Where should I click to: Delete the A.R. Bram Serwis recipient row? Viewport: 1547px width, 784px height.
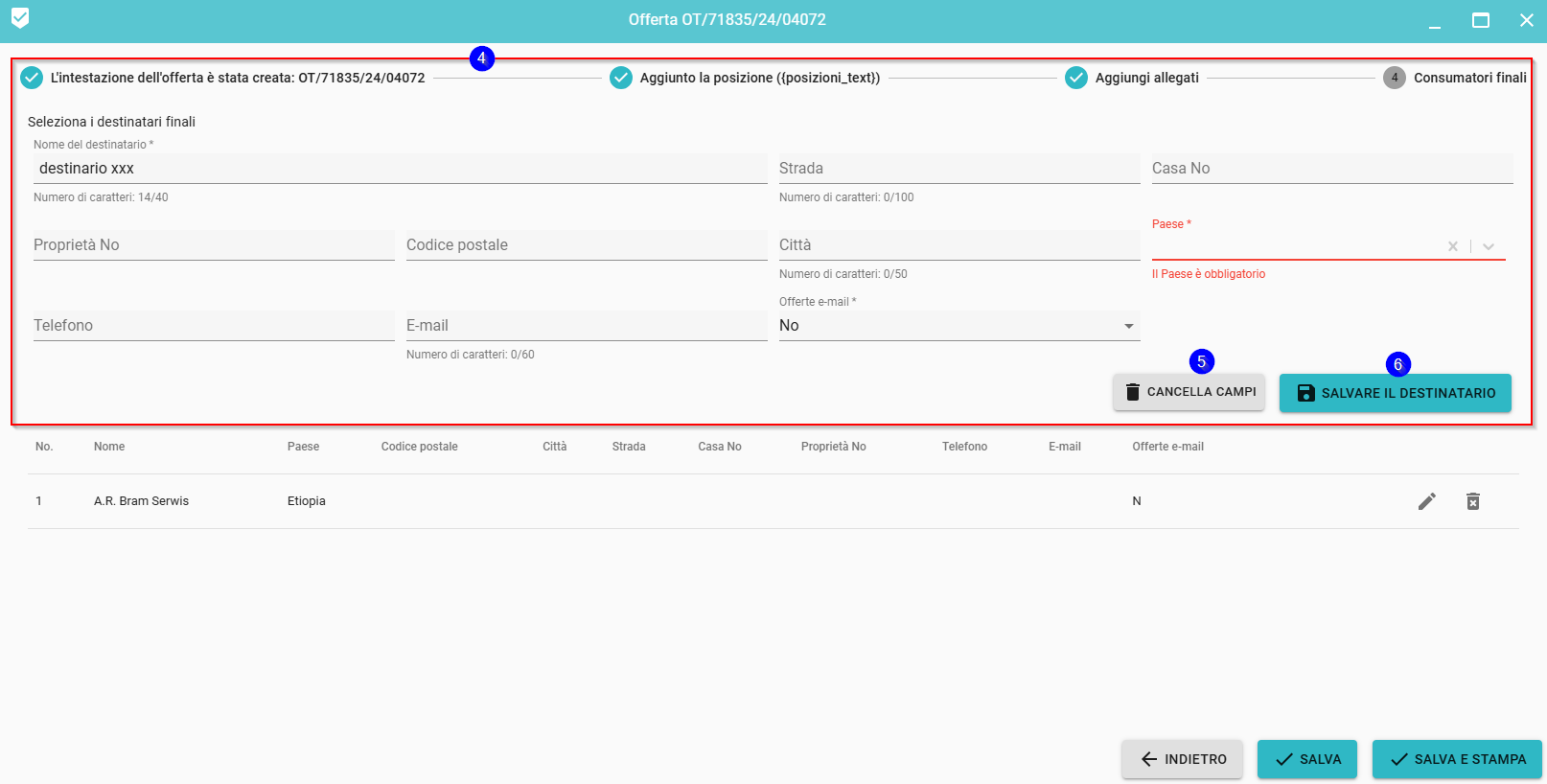pyautogui.click(x=1472, y=501)
